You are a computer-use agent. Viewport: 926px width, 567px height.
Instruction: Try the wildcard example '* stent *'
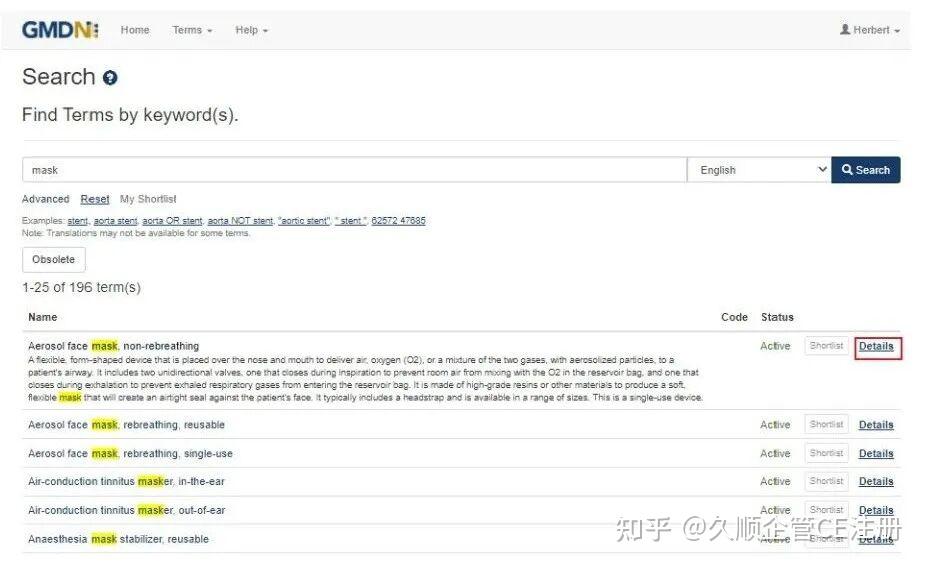(351, 221)
